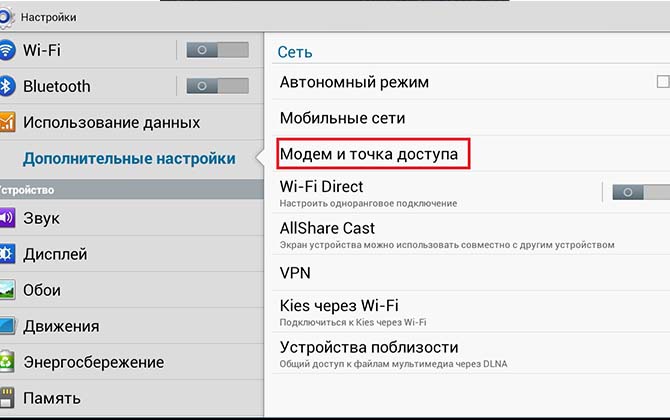
Task: Tap 'Экран устройства можно использовать' description
Action: coord(447,245)
